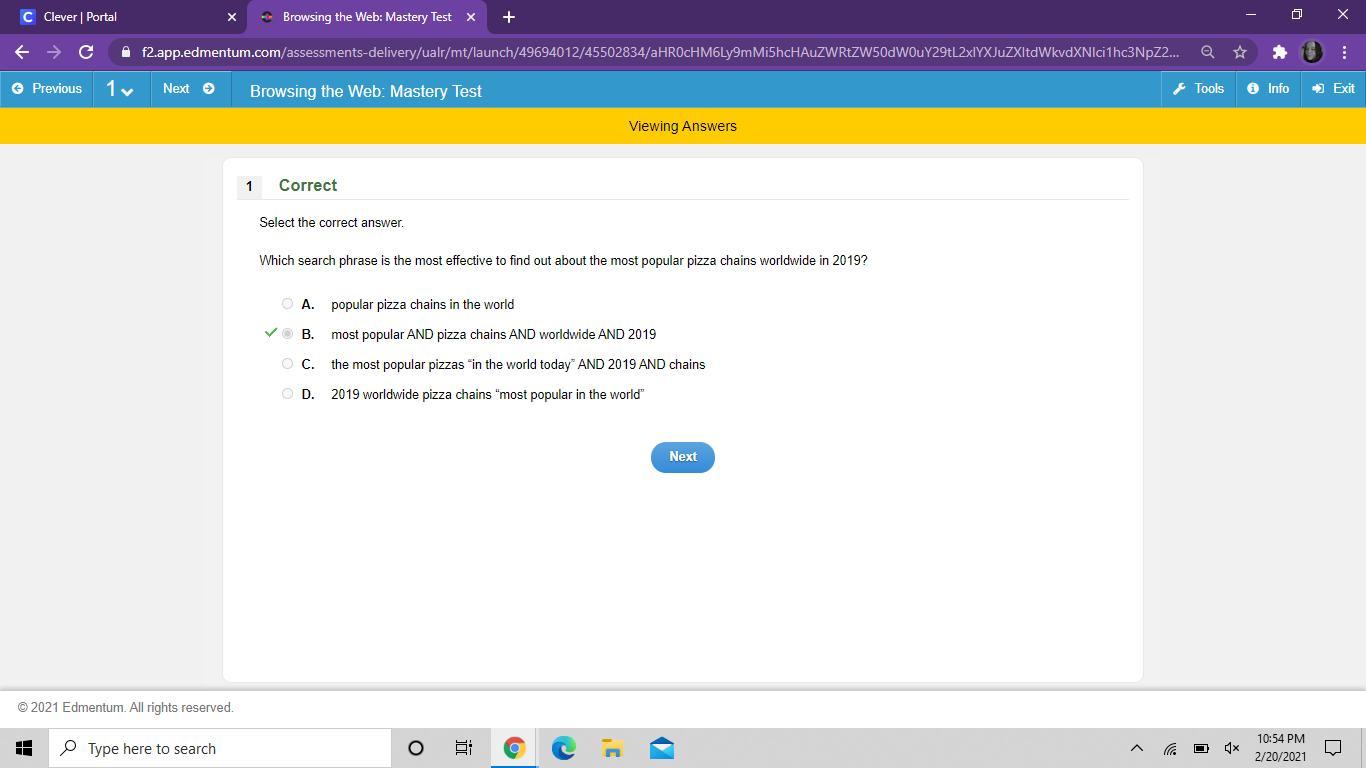Click answer text "most popular AND pizza chains AND worldwide AND 2019"
The image size is (1366, 768).
[494, 334]
